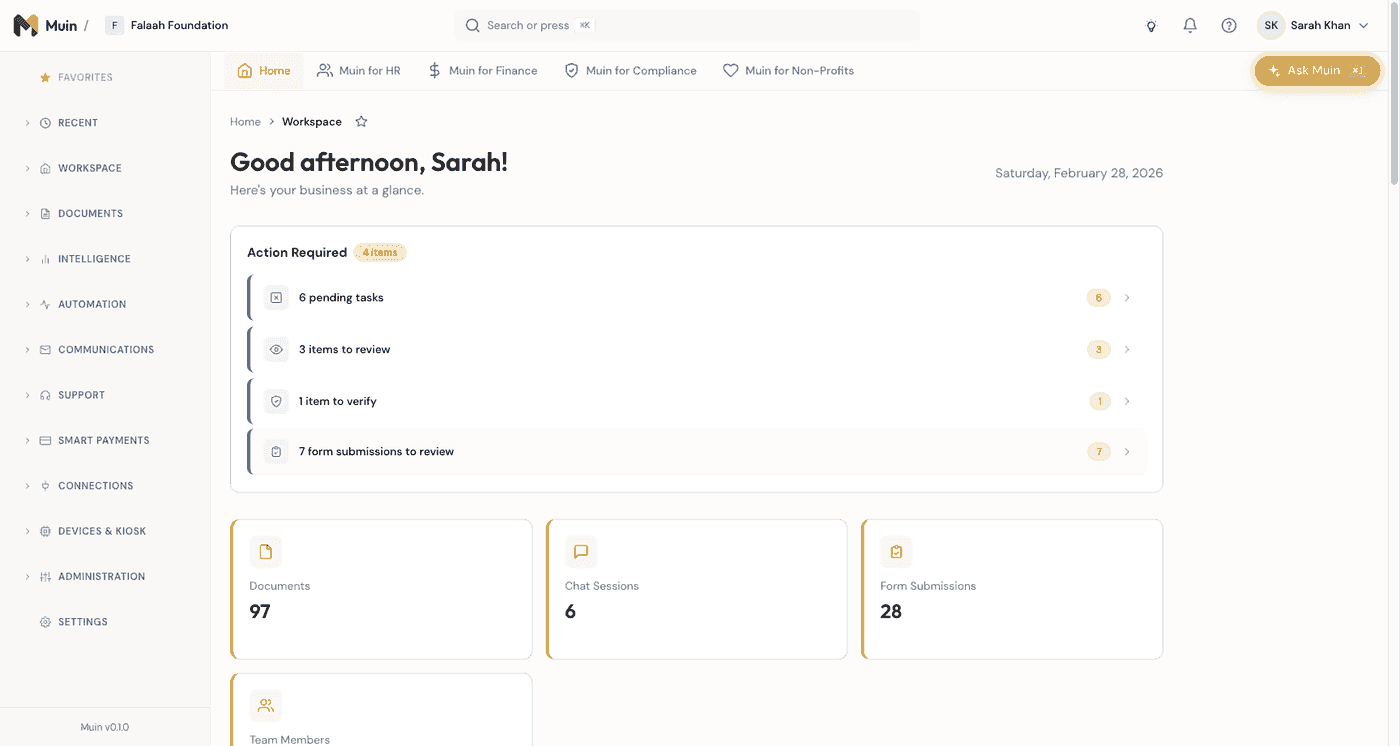Expand the Documents sidebar section
Viewport: 1400px width, 746px height.
[28, 214]
